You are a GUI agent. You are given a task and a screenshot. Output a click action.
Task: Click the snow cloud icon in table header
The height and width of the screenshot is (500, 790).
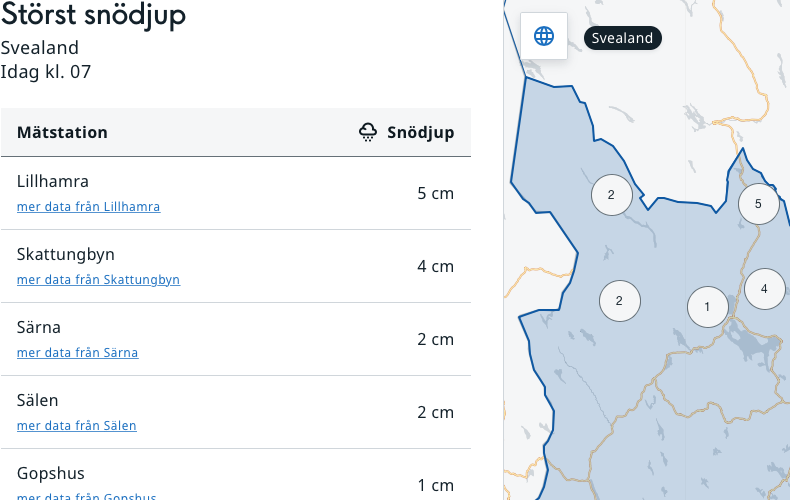click(368, 133)
